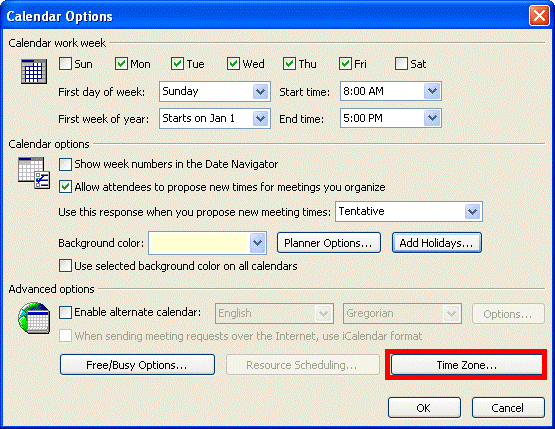Uncheck the Mon work day checkbox
This screenshot has width=555, height=429.
[121, 64]
